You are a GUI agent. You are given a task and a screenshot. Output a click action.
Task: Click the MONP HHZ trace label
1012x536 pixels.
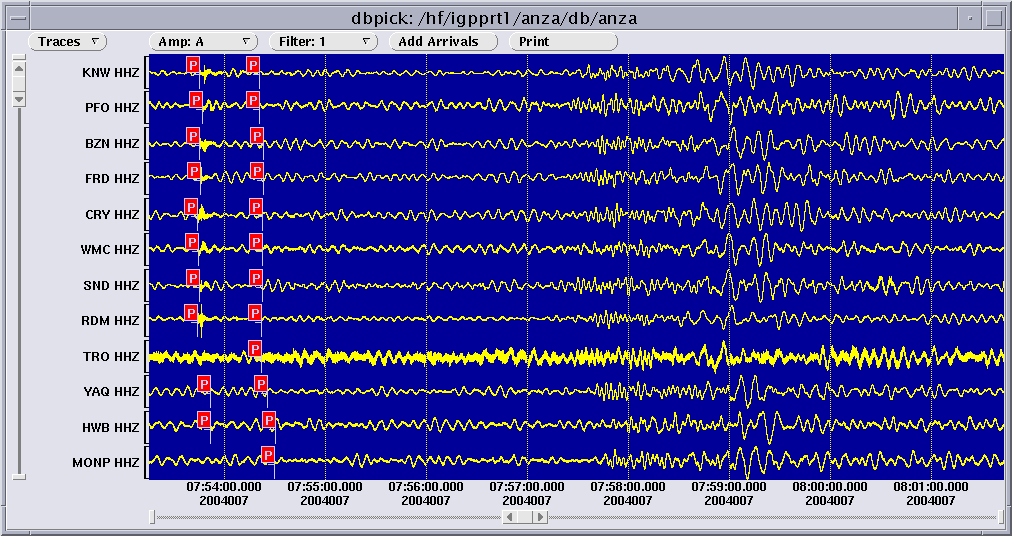coord(106,463)
